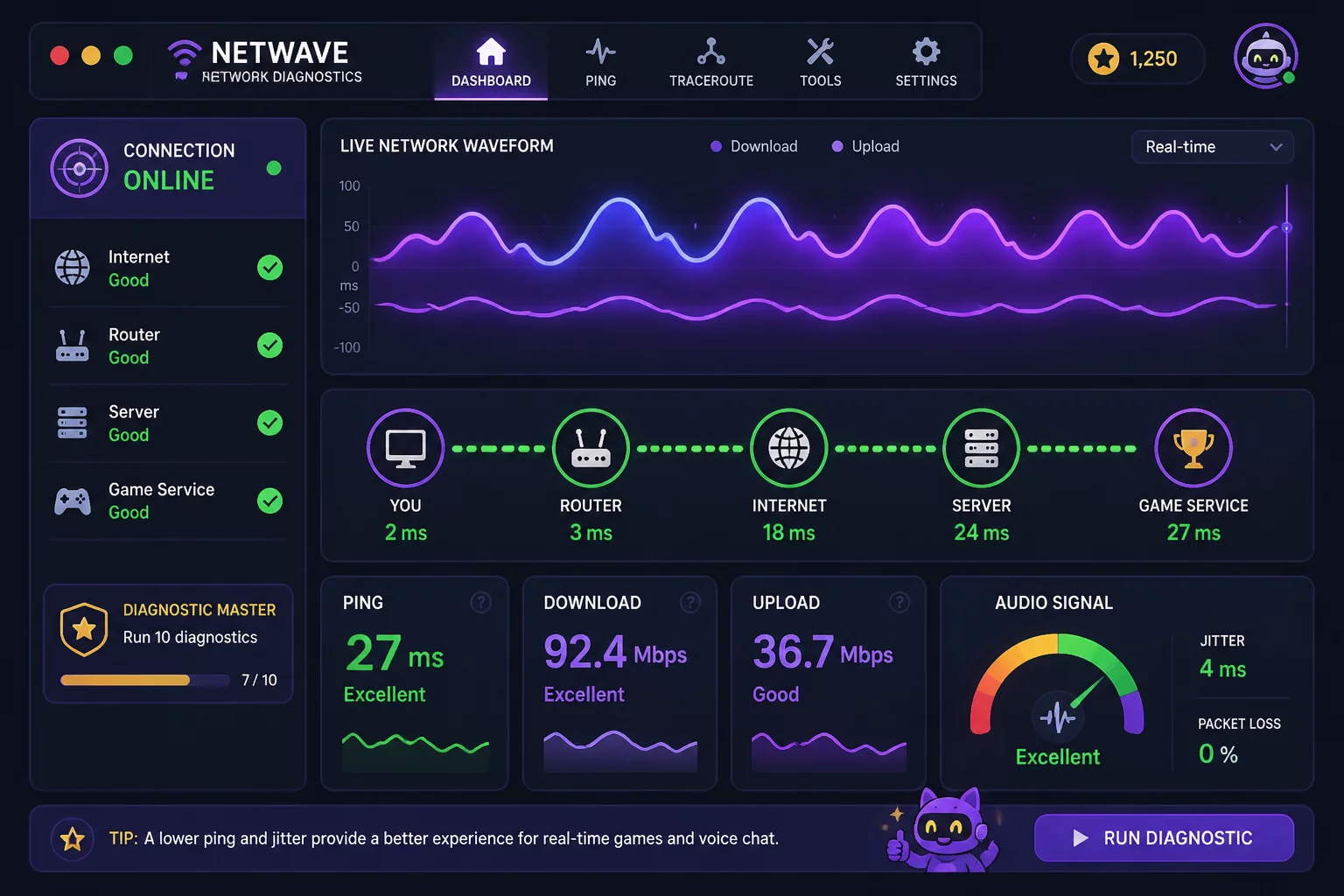
Task: Click the waveform timeline marker handle
Action: (1286, 227)
